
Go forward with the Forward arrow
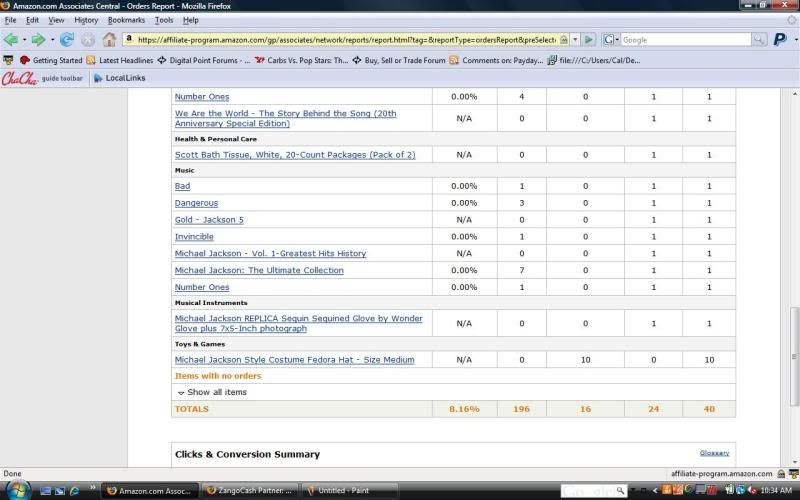tap(38, 39)
